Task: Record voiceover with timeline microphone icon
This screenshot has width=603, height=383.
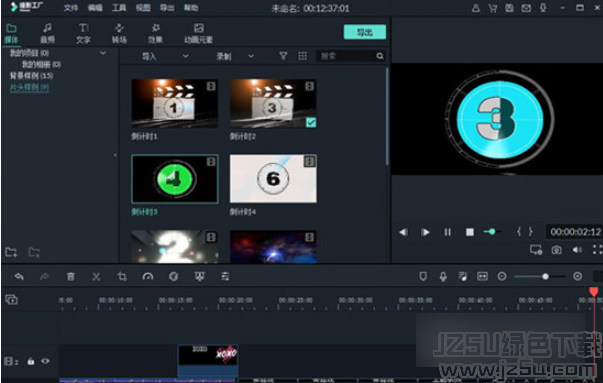Action: (443, 276)
